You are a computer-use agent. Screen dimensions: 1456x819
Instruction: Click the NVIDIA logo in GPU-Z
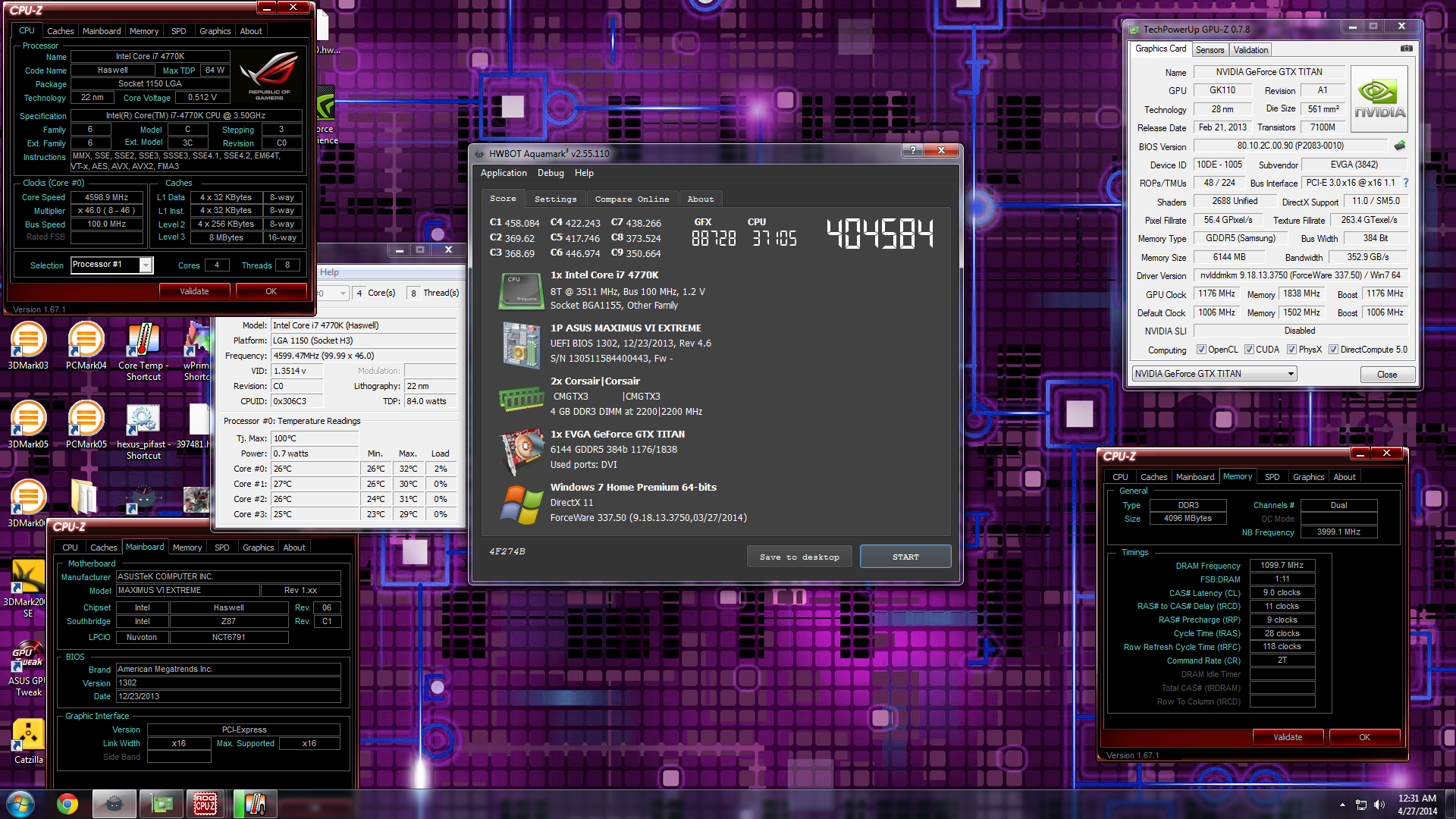(1379, 100)
